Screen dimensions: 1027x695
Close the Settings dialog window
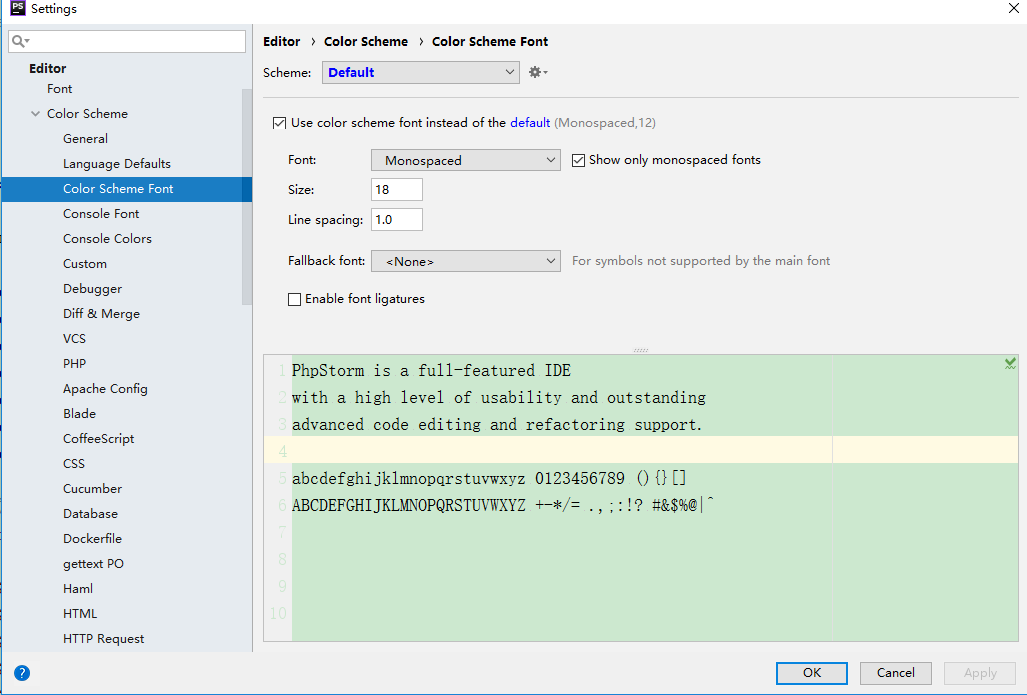click(x=1014, y=8)
